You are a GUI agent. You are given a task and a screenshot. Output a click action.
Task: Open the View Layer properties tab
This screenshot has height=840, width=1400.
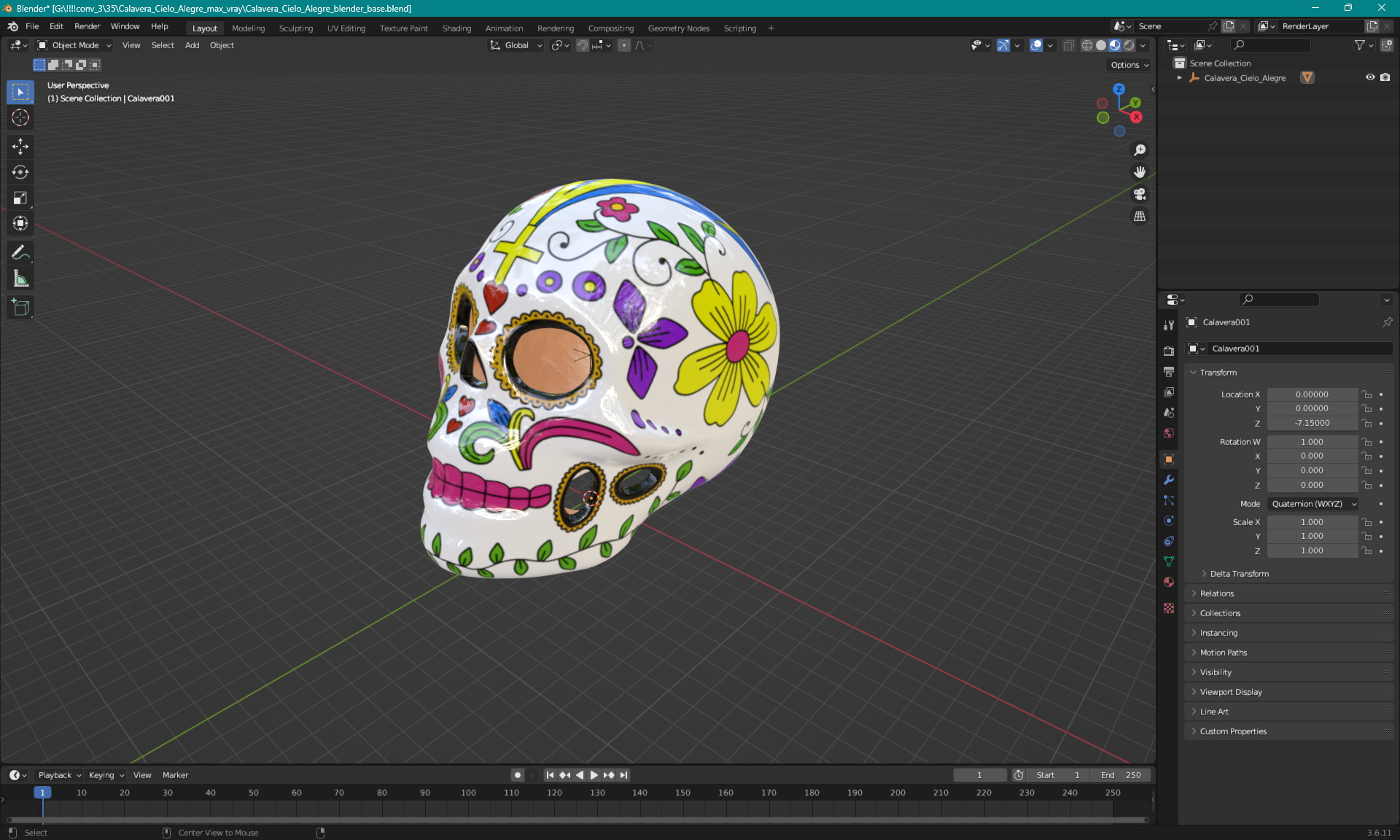tap(1169, 392)
